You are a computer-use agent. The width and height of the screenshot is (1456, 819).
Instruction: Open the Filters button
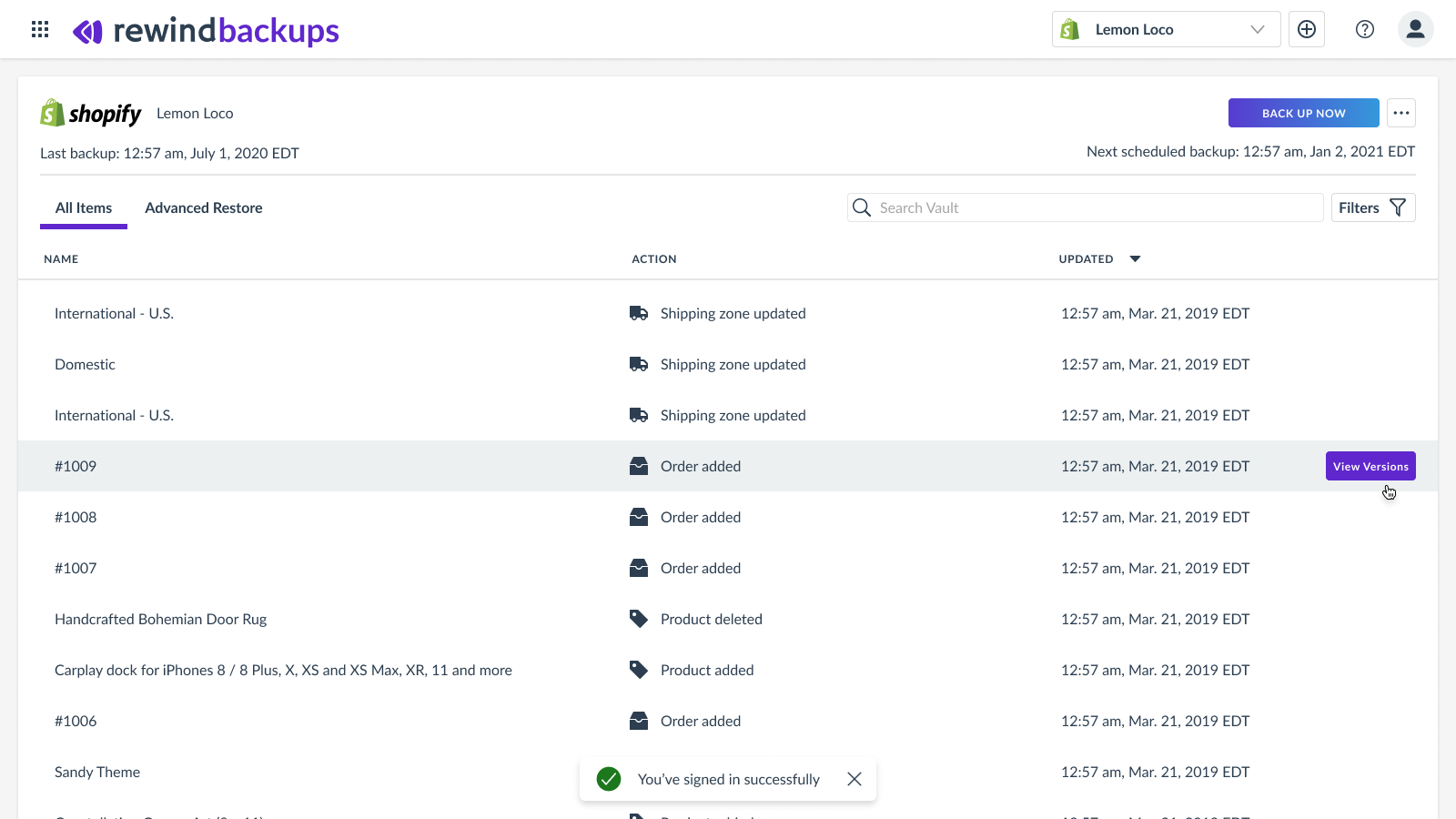[1373, 207]
